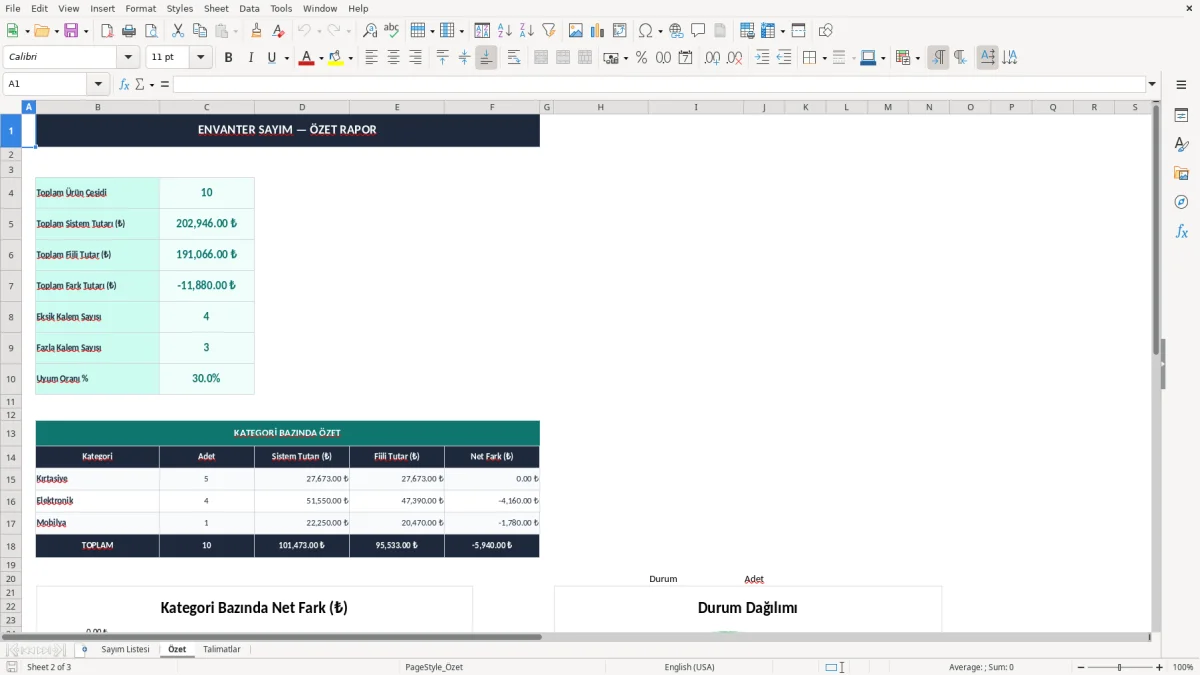The height and width of the screenshot is (675, 1200).
Task: Open the Data menu
Action: pyautogui.click(x=249, y=8)
